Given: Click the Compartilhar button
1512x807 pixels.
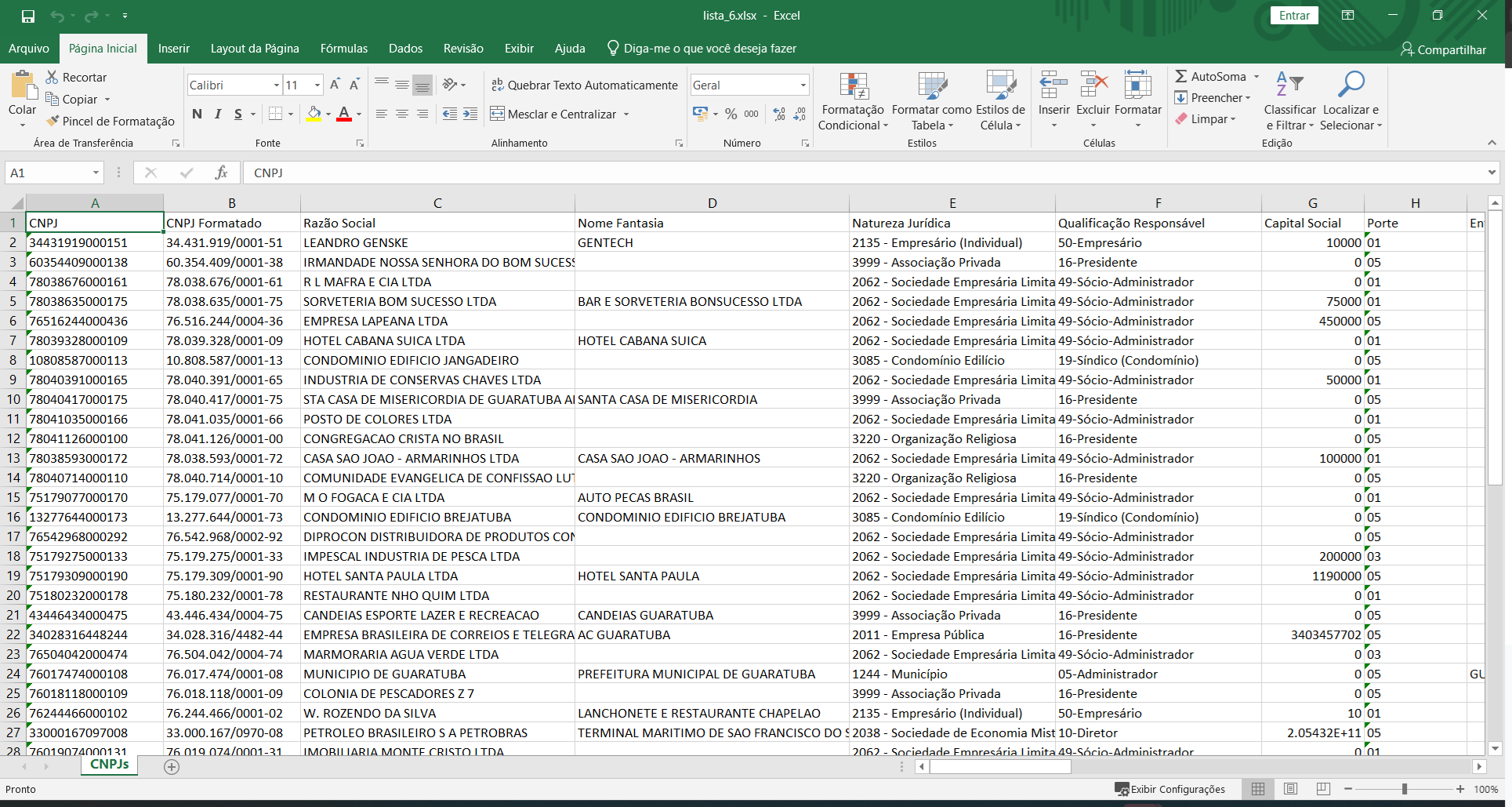Looking at the screenshot, I should [1443, 49].
